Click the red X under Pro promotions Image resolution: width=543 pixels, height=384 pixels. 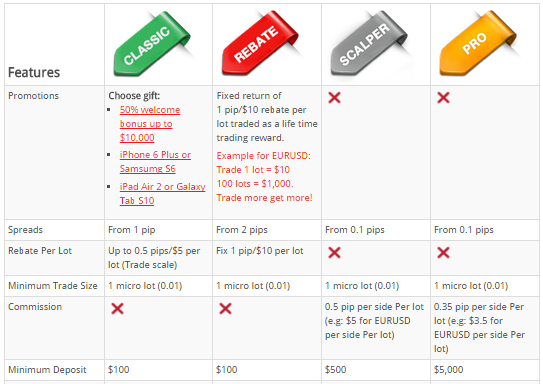443,98
